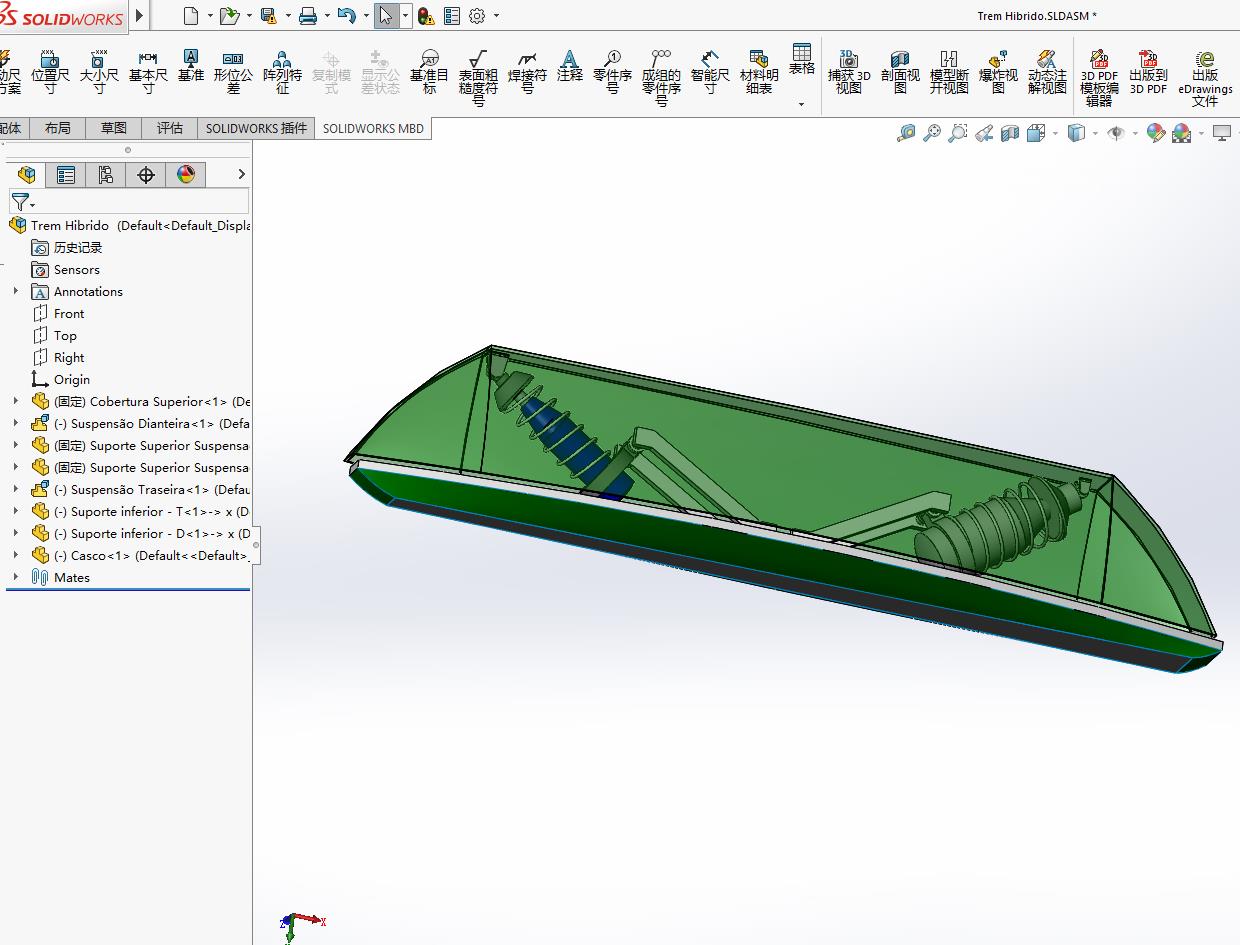Open the PropertyManager panel tab
This screenshot has height=945, width=1240.
point(66,175)
